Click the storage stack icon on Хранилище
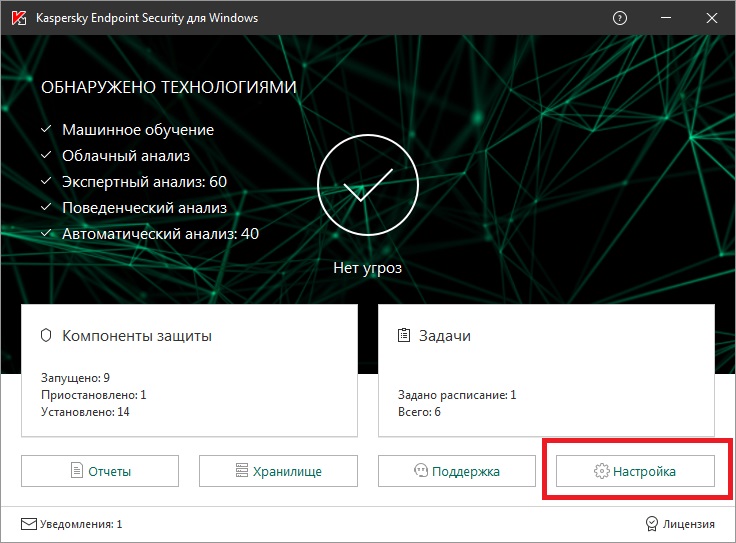This screenshot has width=736, height=543. (x=241, y=470)
